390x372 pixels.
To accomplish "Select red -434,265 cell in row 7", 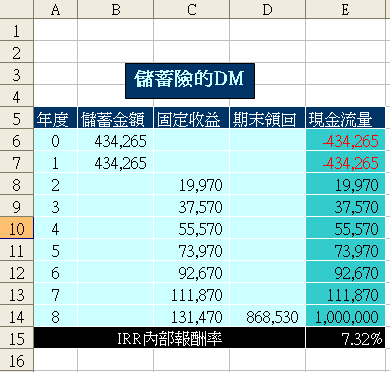I will 345,162.
